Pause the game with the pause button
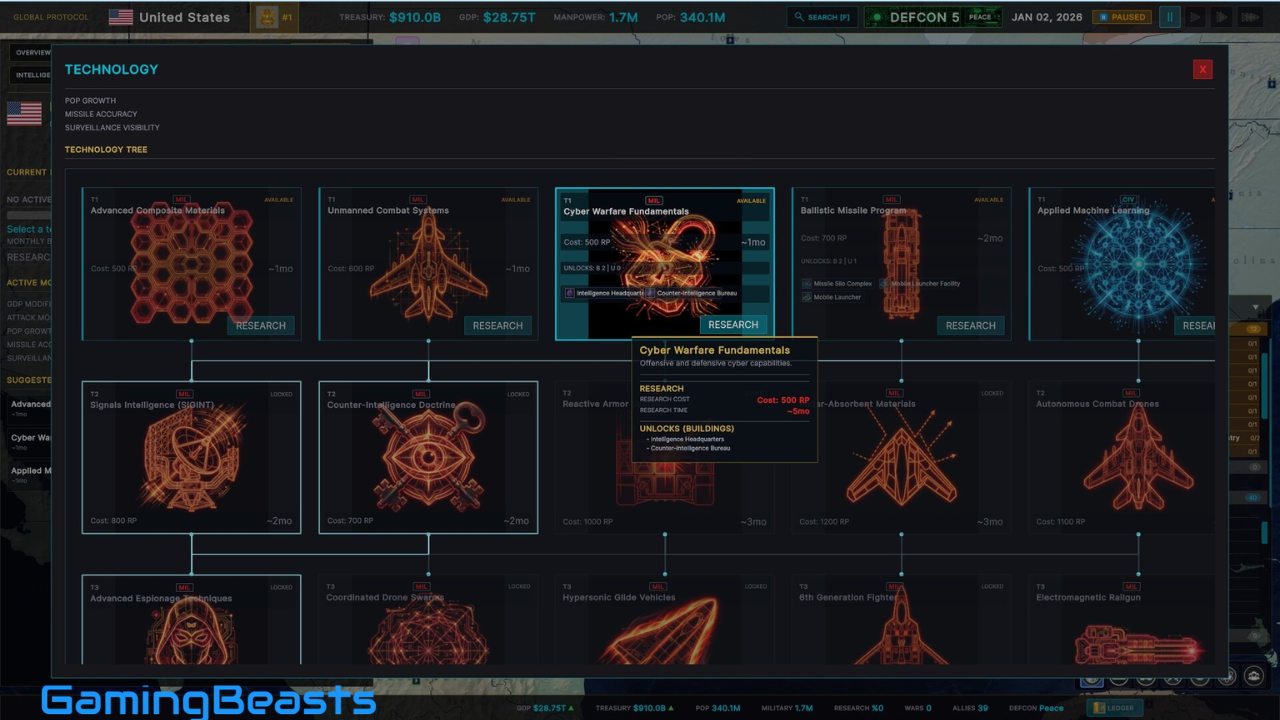This screenshot has height=720, width=1280. [x=1169, y=17]
